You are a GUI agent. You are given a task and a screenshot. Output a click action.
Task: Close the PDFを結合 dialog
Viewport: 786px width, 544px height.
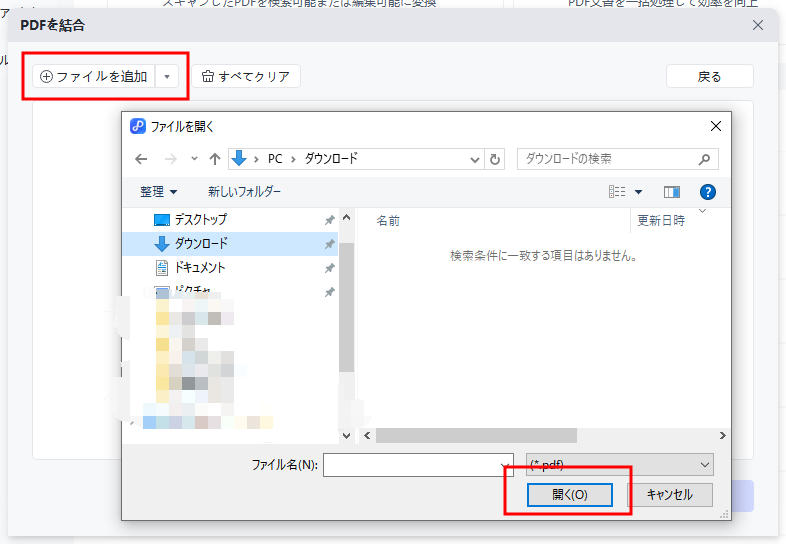[758, 25]
